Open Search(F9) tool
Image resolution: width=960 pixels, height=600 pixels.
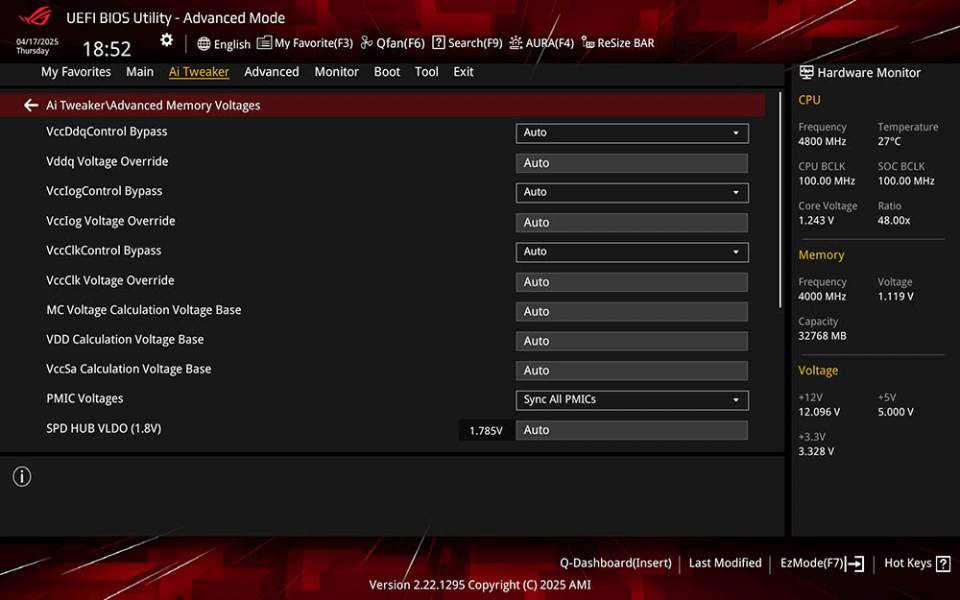[x=467, y=43]
